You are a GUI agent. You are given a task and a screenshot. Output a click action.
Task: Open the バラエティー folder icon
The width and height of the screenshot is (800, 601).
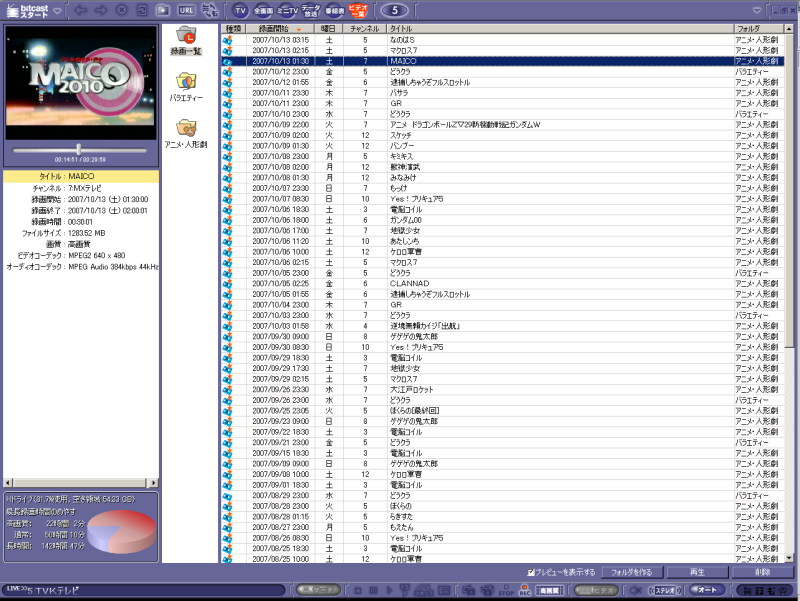click(x=186, y=87)
